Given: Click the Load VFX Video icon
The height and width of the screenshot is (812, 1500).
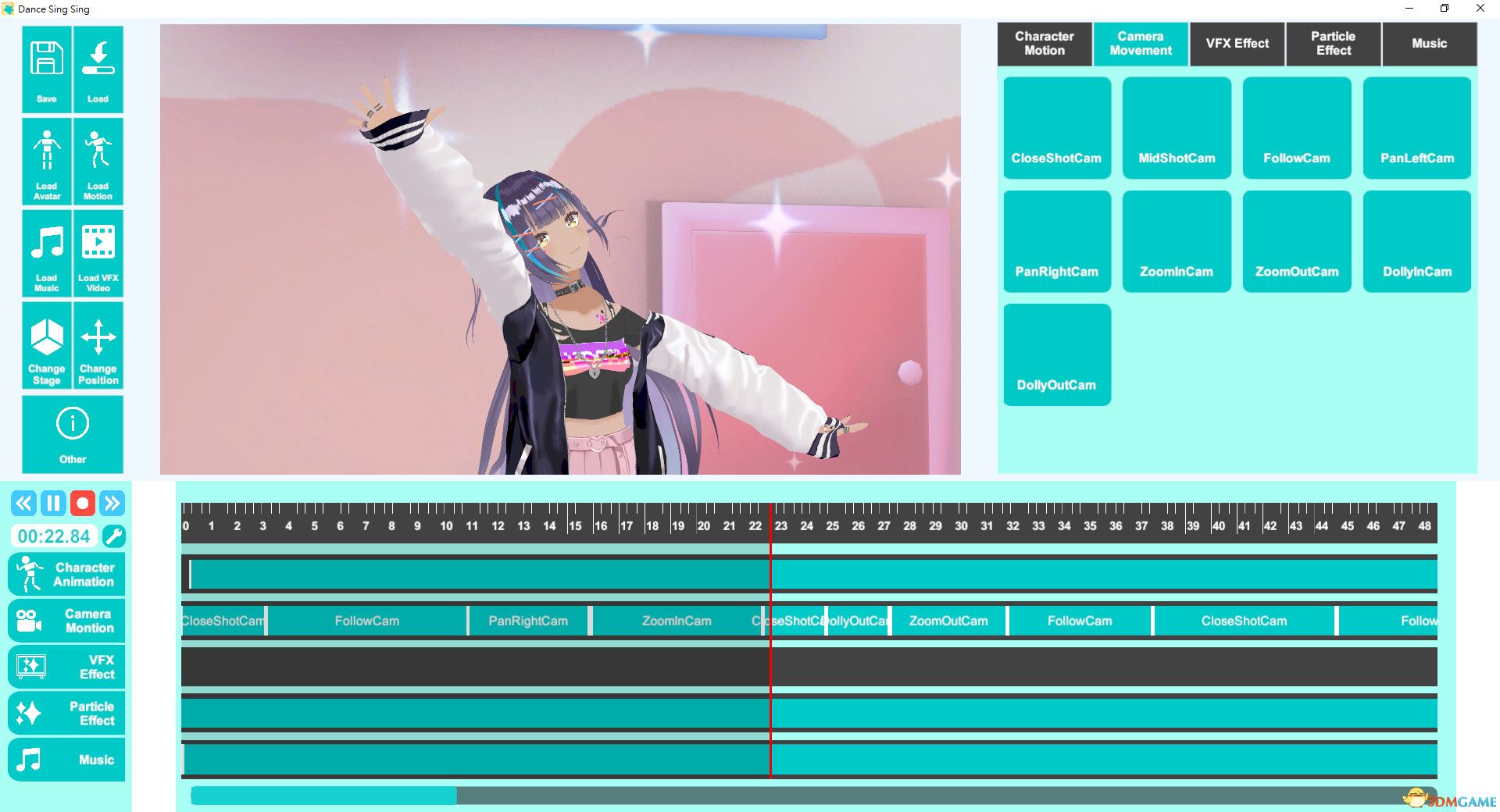Looking at the screenshot, I should 98,254.
